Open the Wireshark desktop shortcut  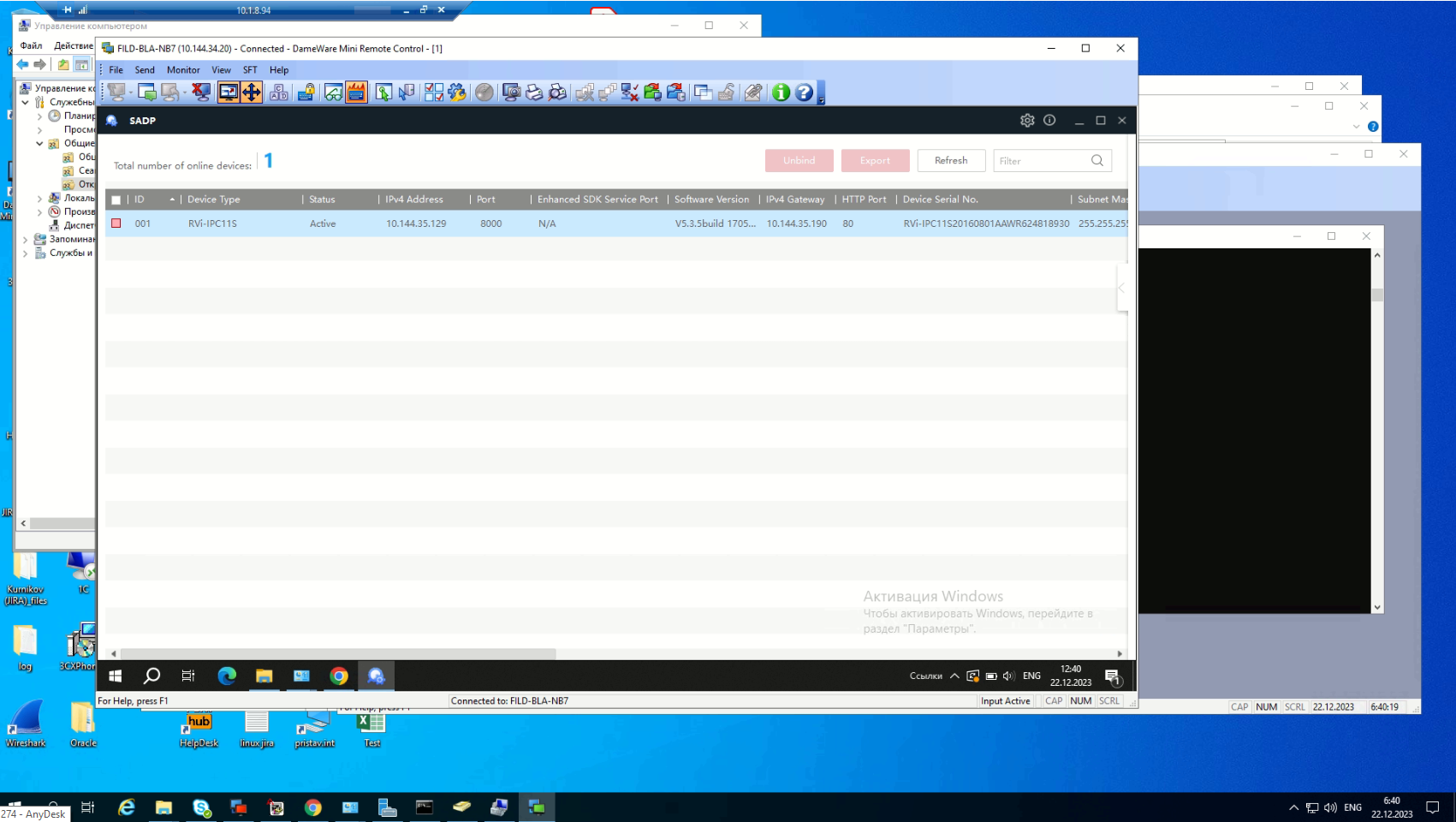[26, 724]
